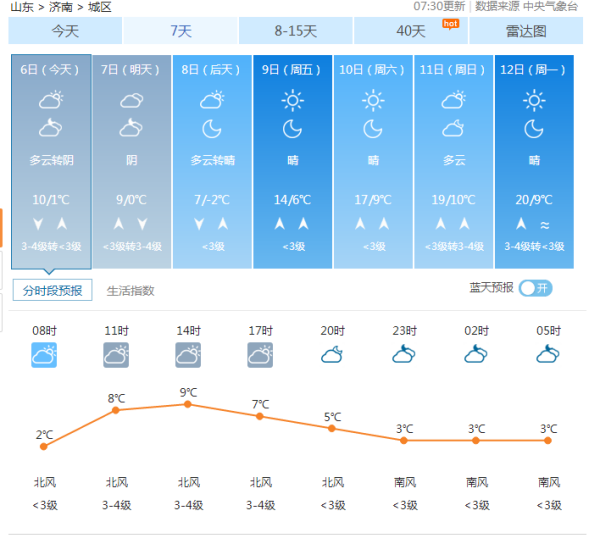Click the hot badge on 40天
600x544 pixels.
click(x=450, y=24)
